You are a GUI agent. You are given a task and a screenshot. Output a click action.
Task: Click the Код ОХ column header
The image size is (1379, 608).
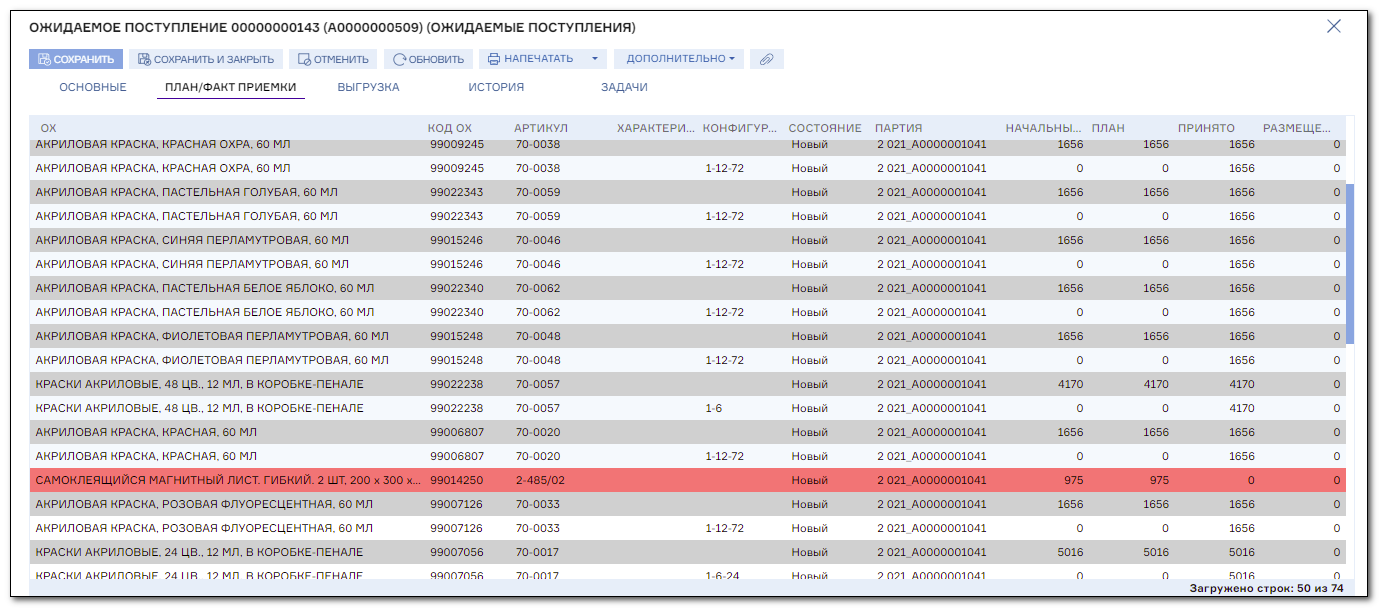coord(450,128)
